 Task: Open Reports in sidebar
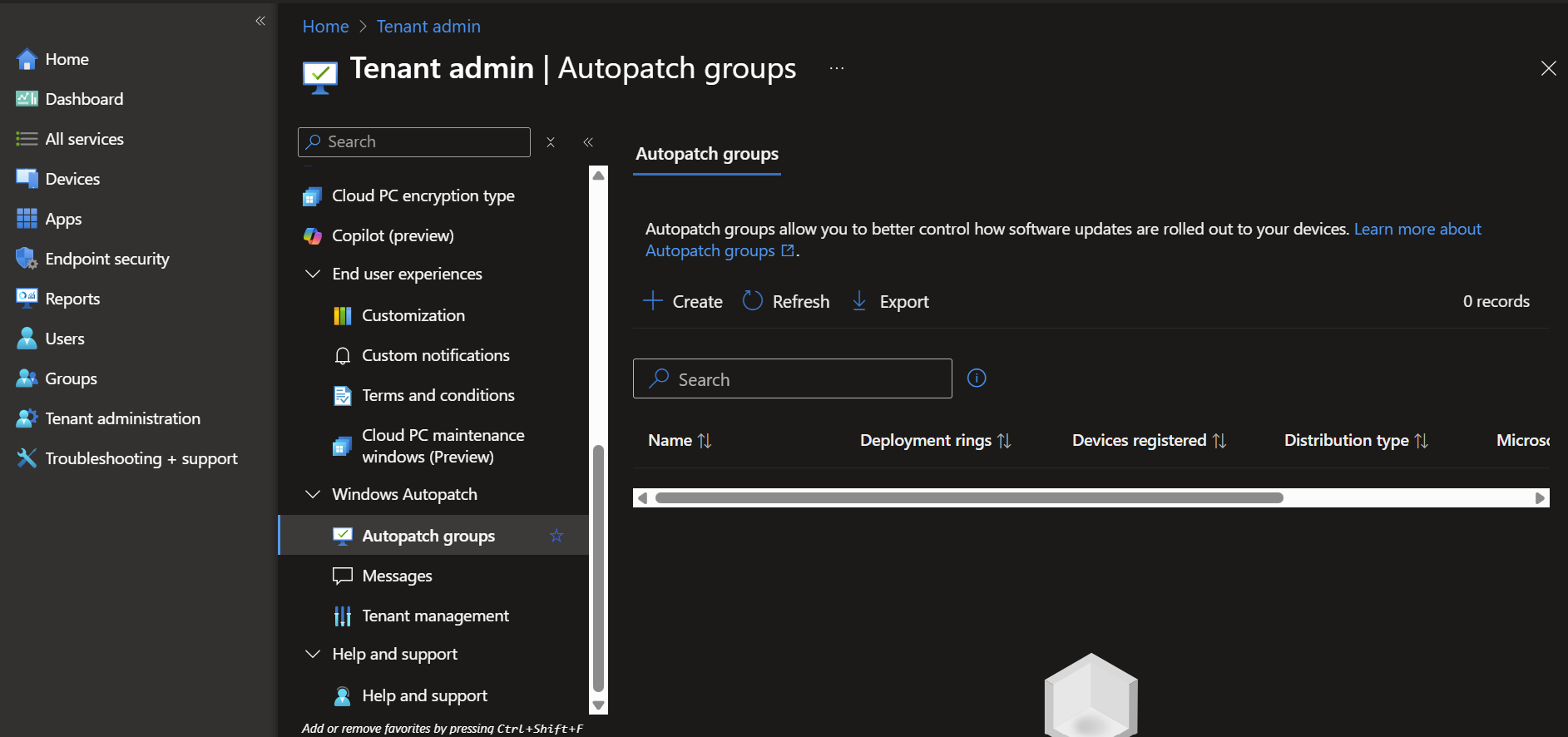point(72,299)
